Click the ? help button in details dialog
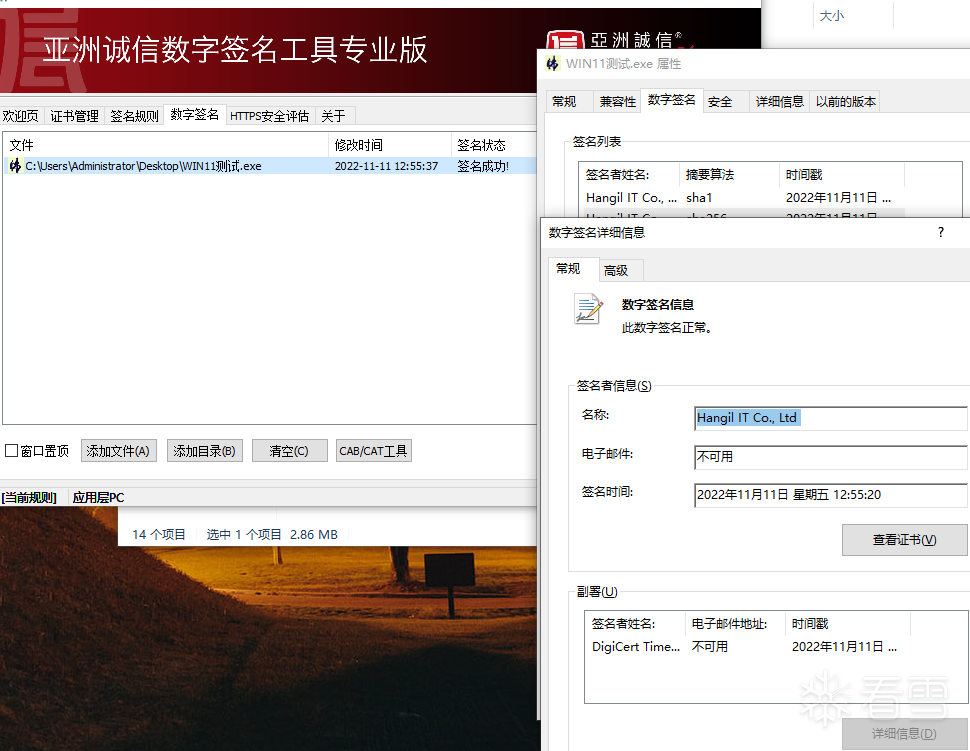Screen dimensions: 970x751 click(x=941, y=233)
